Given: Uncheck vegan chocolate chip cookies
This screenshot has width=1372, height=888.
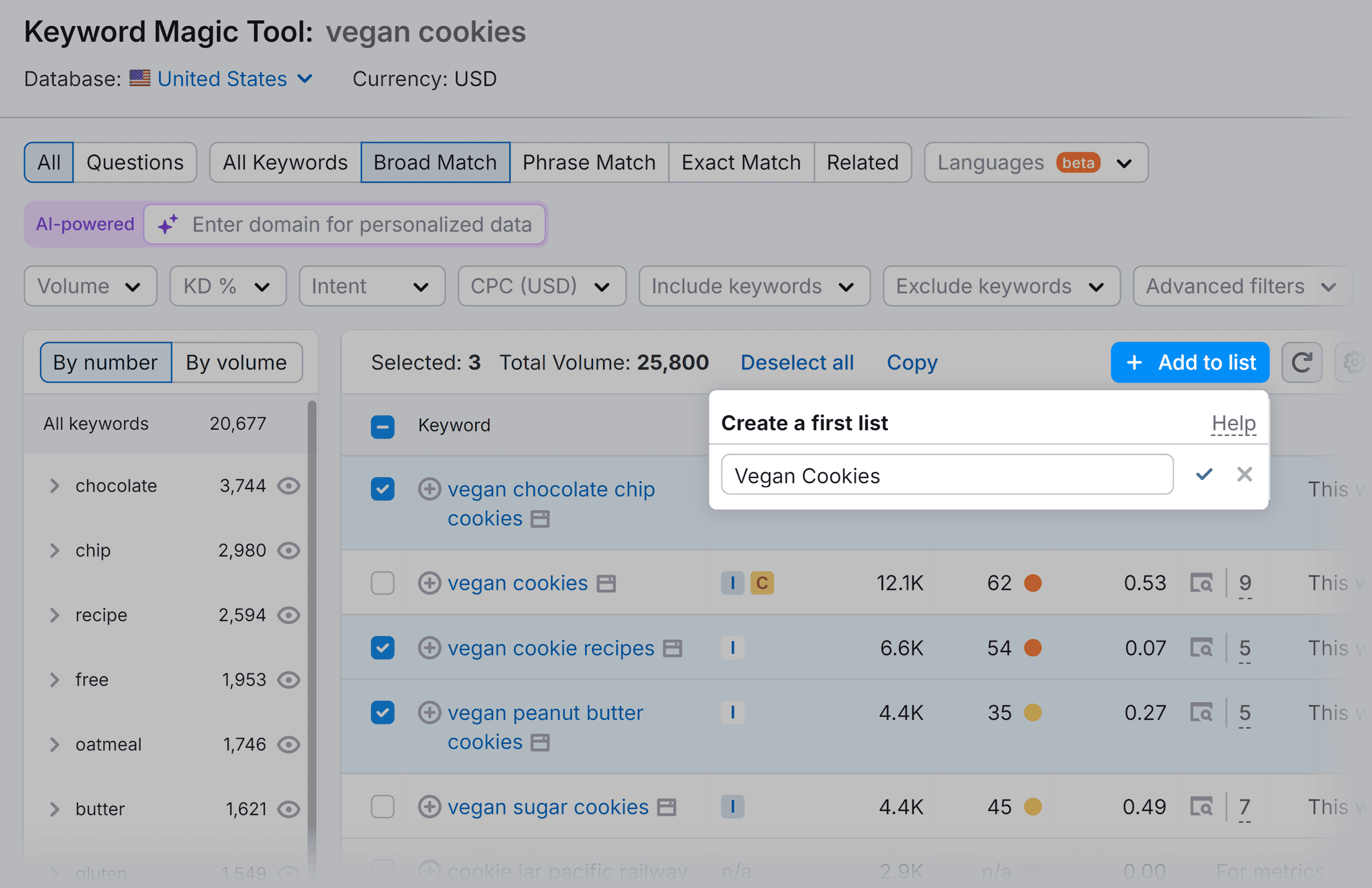Looking at the screenshot, I should point(382,488).
